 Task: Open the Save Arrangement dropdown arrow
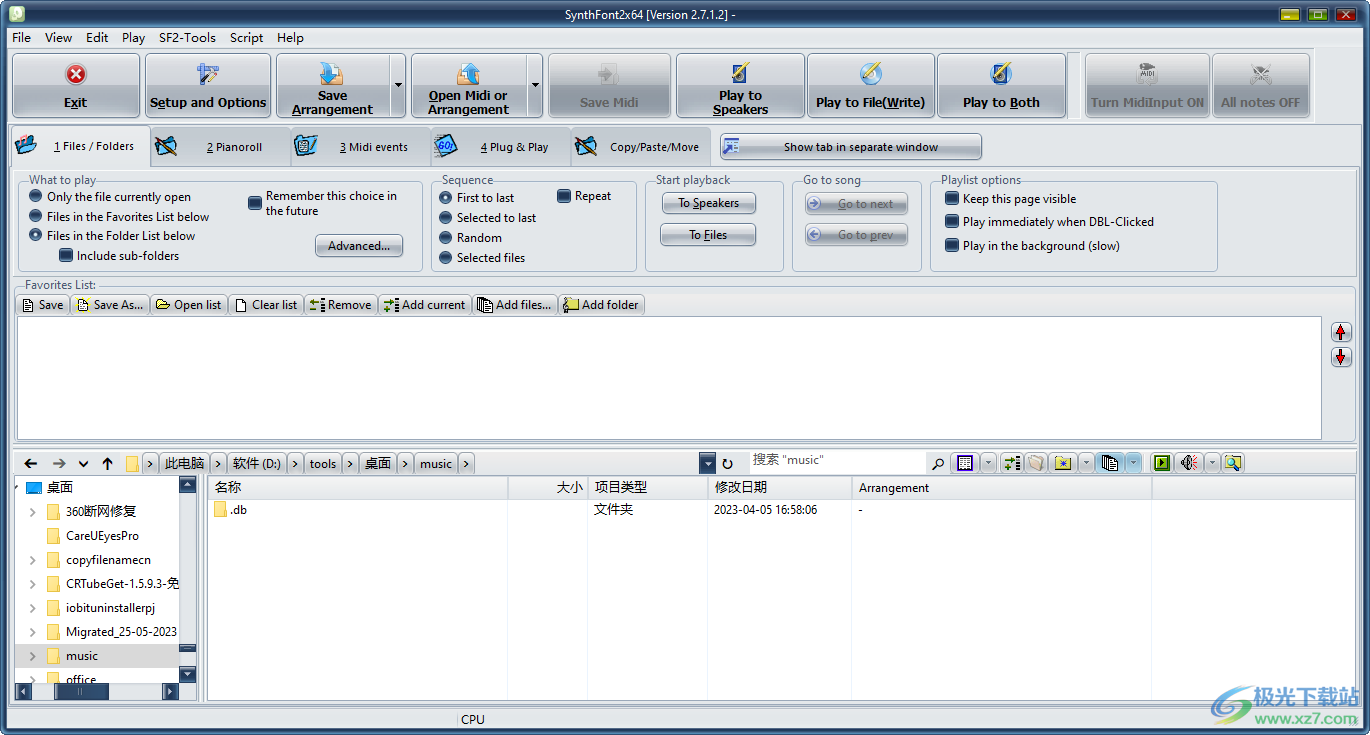398,86
